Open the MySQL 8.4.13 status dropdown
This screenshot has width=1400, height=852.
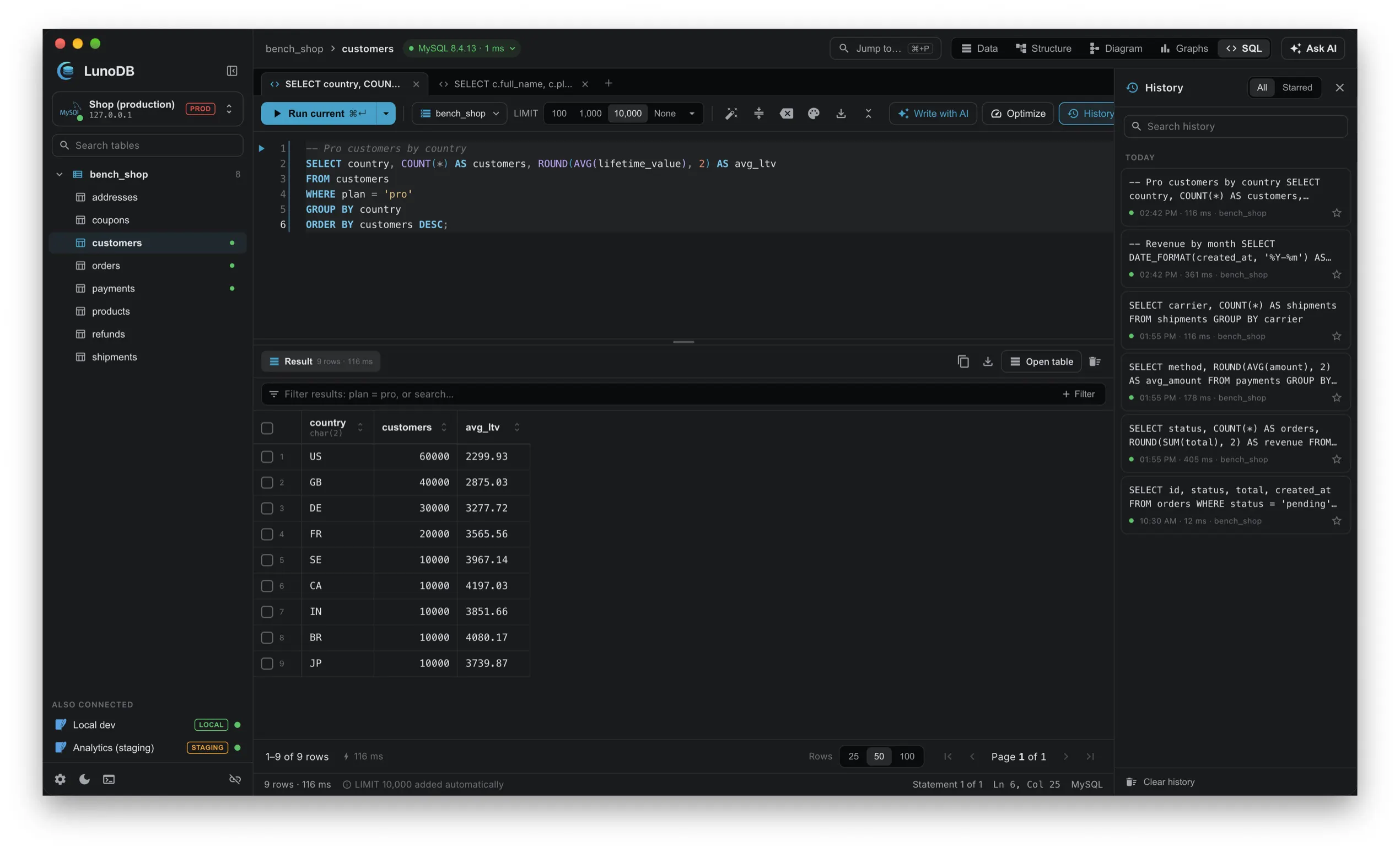(461, 48)
